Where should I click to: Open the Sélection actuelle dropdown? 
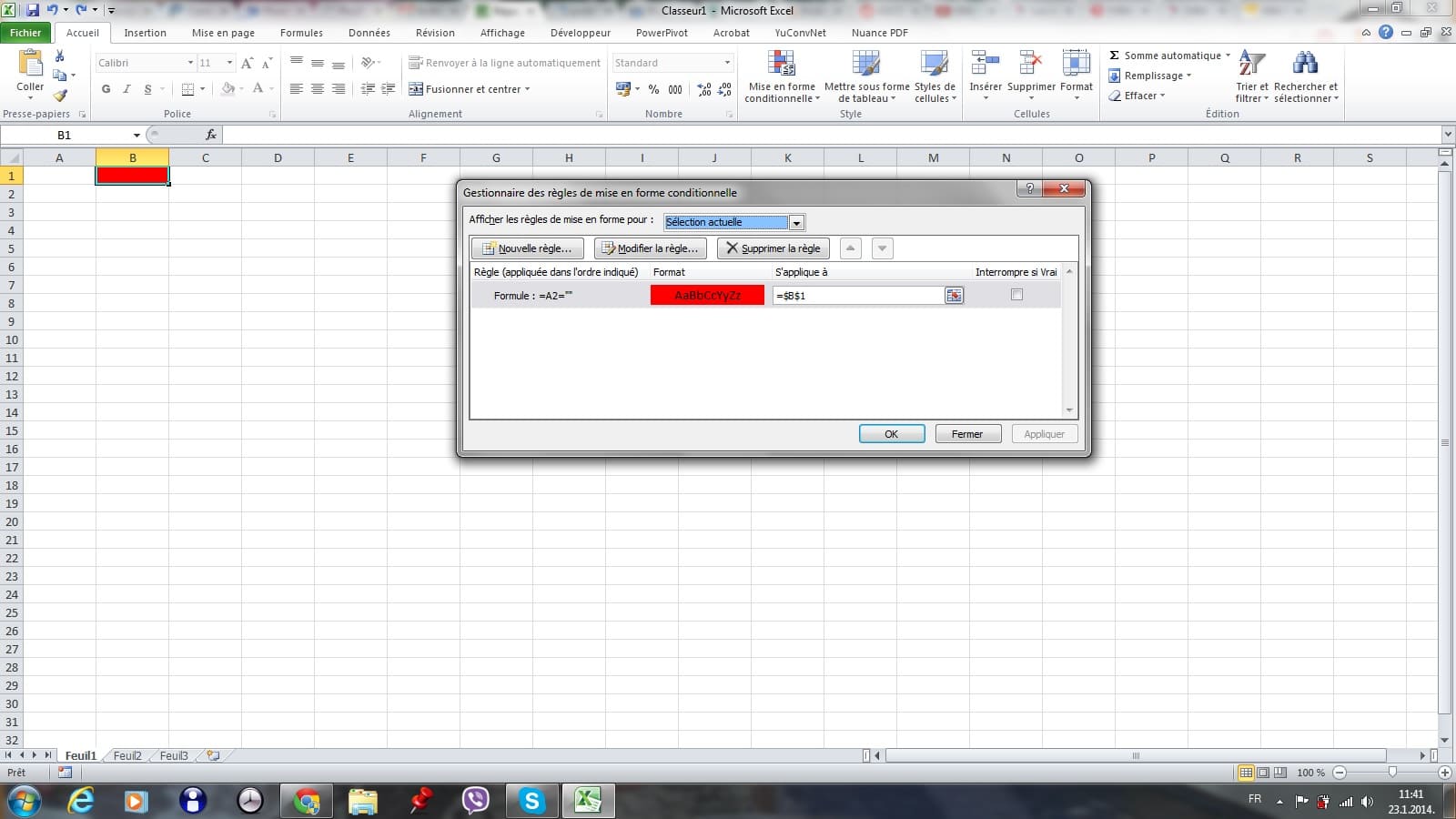click(x=796, y=223)
